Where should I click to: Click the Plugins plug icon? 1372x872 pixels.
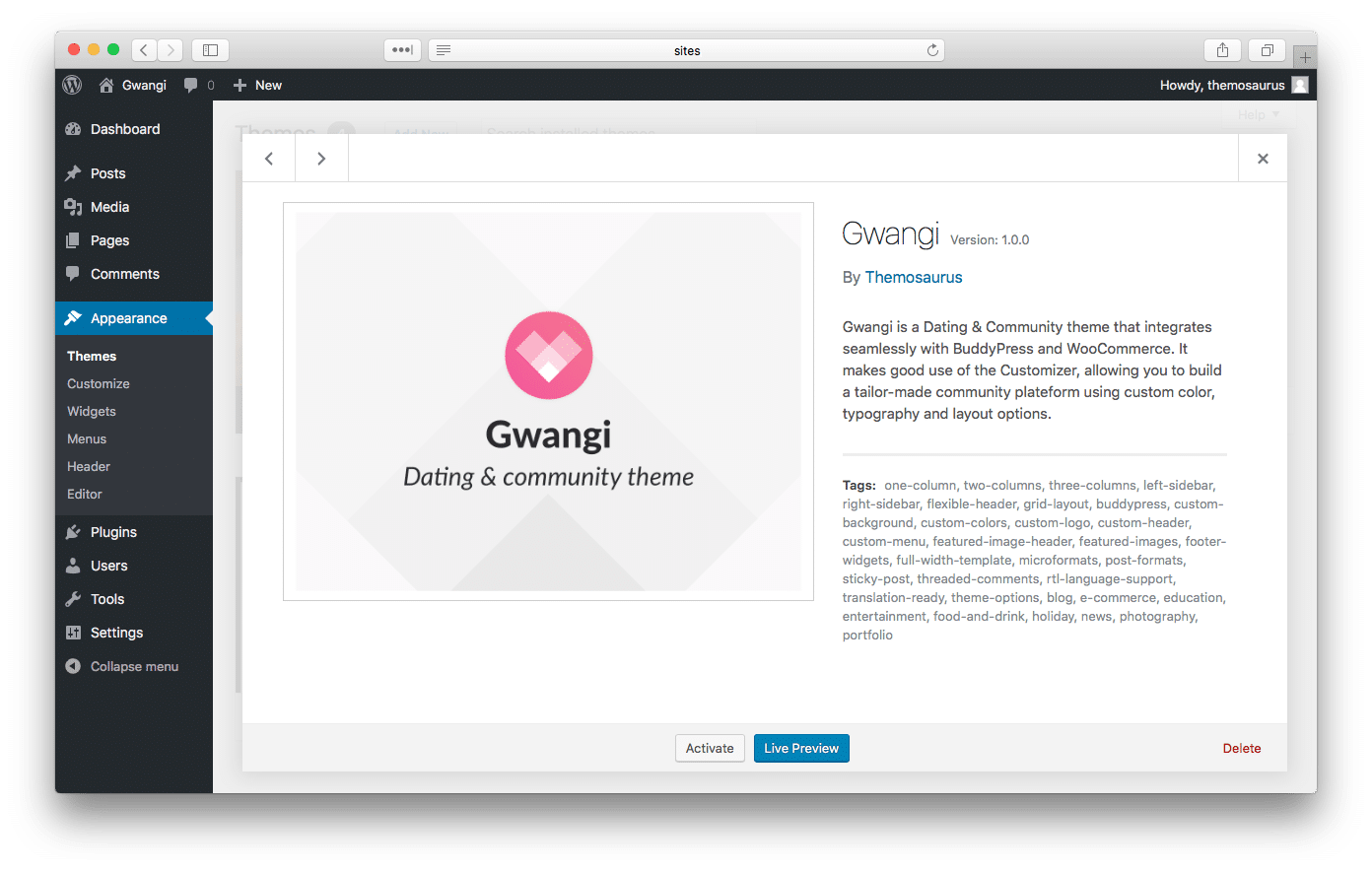tap(73, 532)
